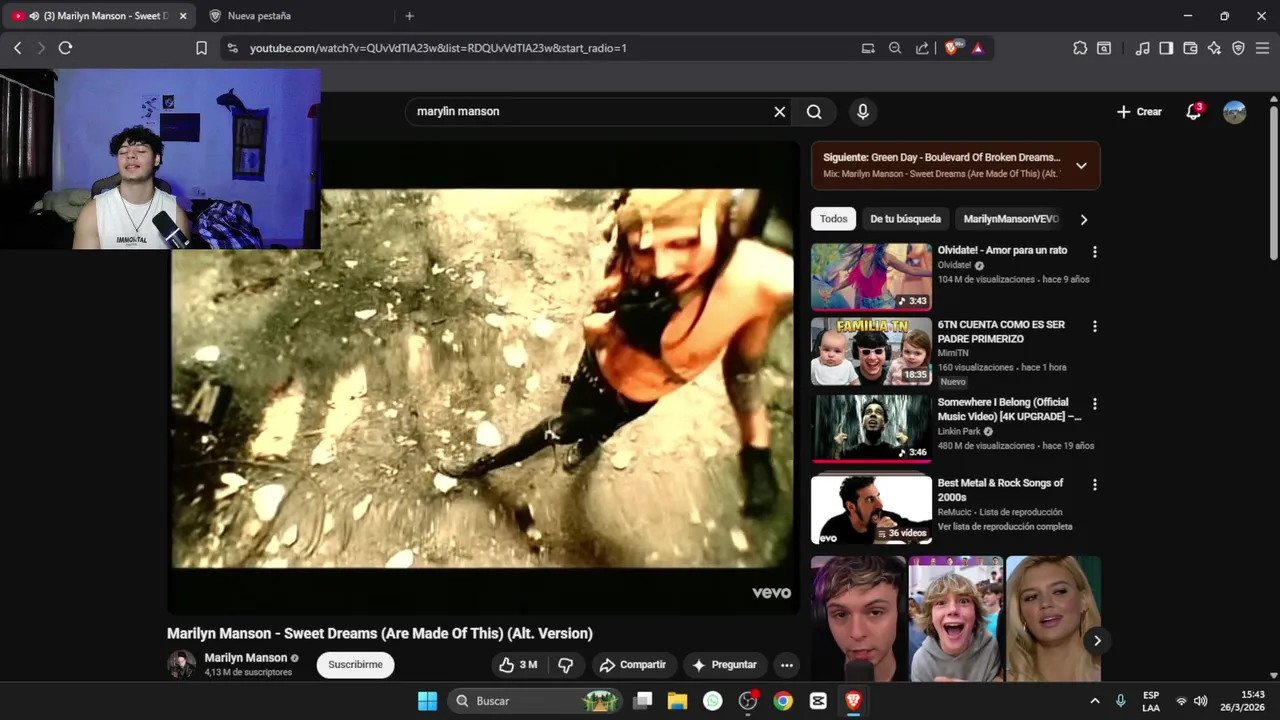Click the Linkin Park channel name
1280x720 pixels.
coord(959,432)
